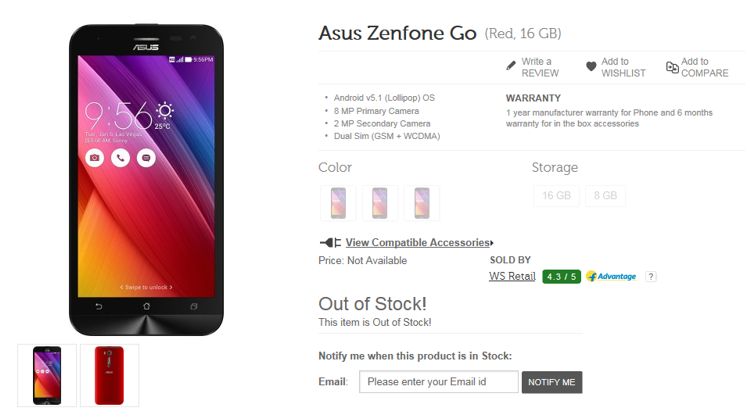750x419 pixels.
Task: Open the WS Retail seller link
Action: 512,276
